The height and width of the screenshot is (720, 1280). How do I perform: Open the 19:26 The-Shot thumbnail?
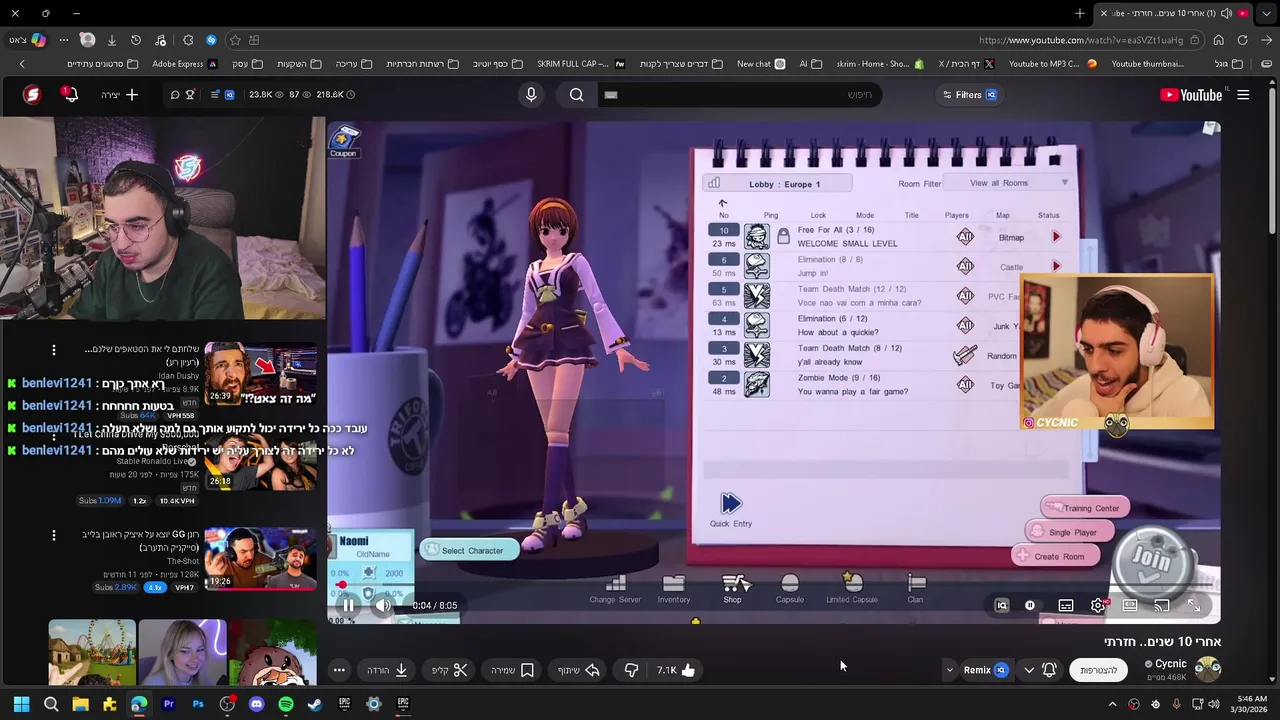[x=261, y=559]
